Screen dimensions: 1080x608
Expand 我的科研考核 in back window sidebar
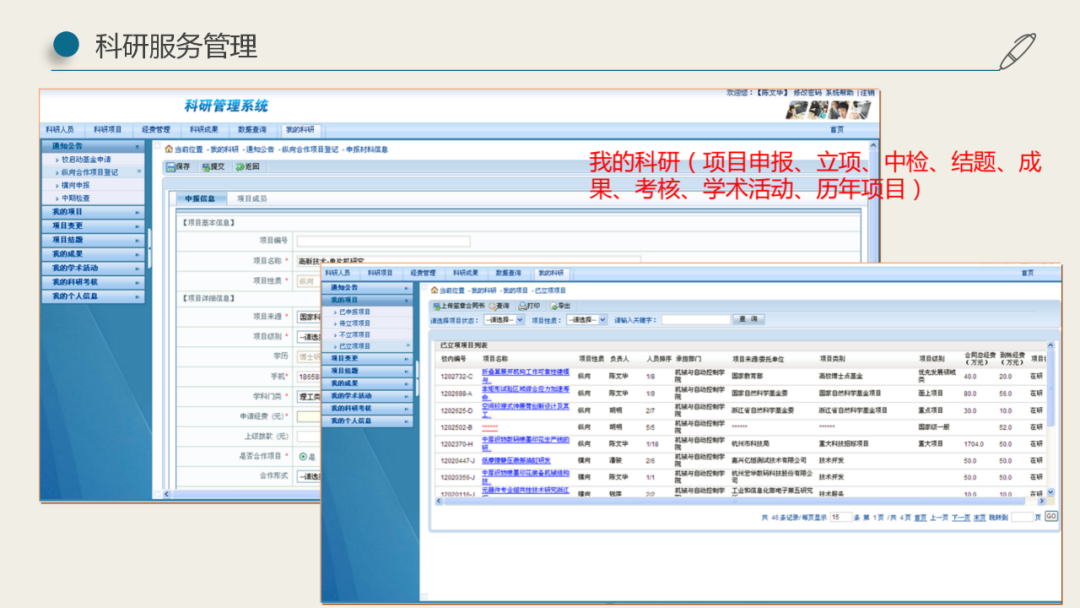click(x=92, y=282)
